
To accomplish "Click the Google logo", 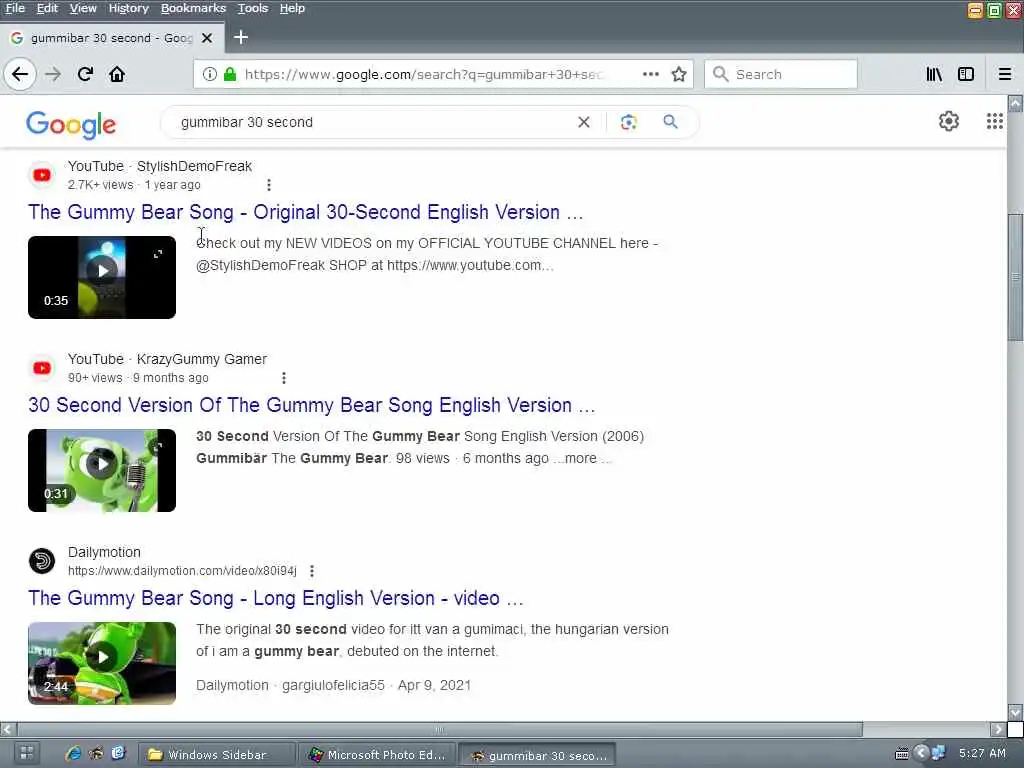I will 71,124.
